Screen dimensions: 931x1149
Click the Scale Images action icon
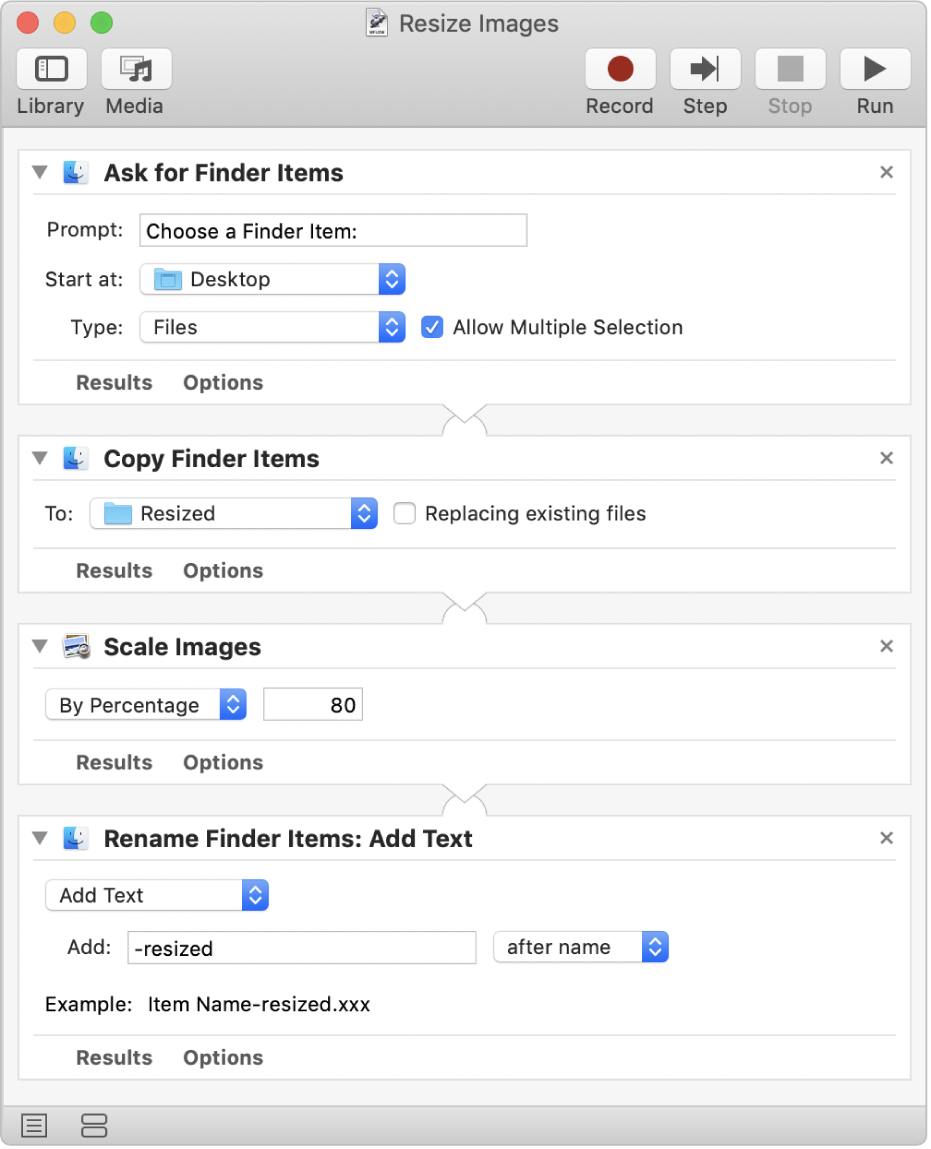76,646
